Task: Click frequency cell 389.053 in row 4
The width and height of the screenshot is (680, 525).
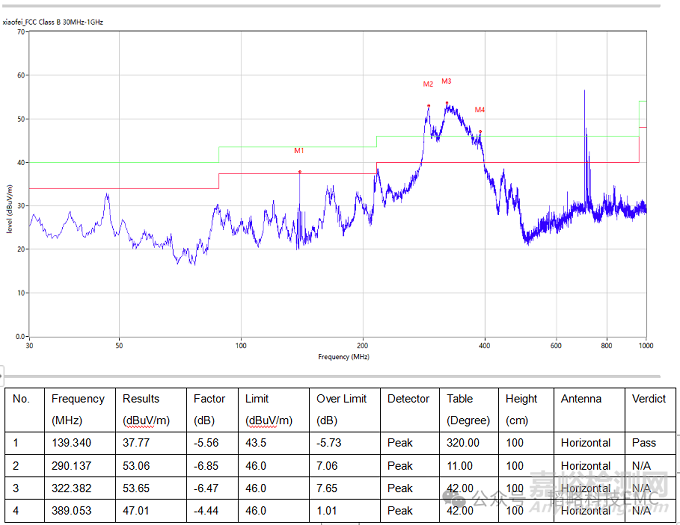Action: [71, 510]
